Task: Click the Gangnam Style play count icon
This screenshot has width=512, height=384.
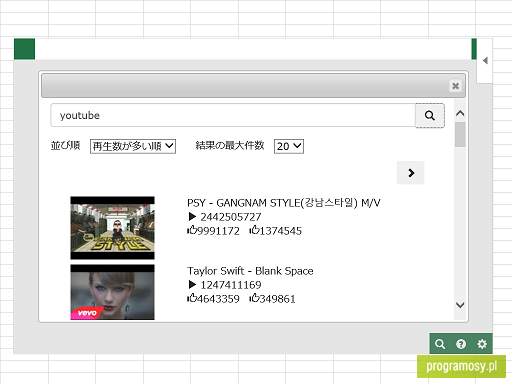Action: click(192, 217)
